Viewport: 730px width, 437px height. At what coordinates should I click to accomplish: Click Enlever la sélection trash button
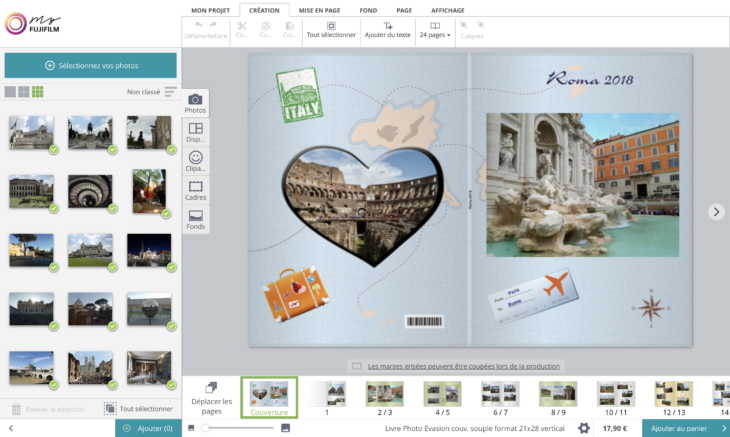[x=48, y=409]
